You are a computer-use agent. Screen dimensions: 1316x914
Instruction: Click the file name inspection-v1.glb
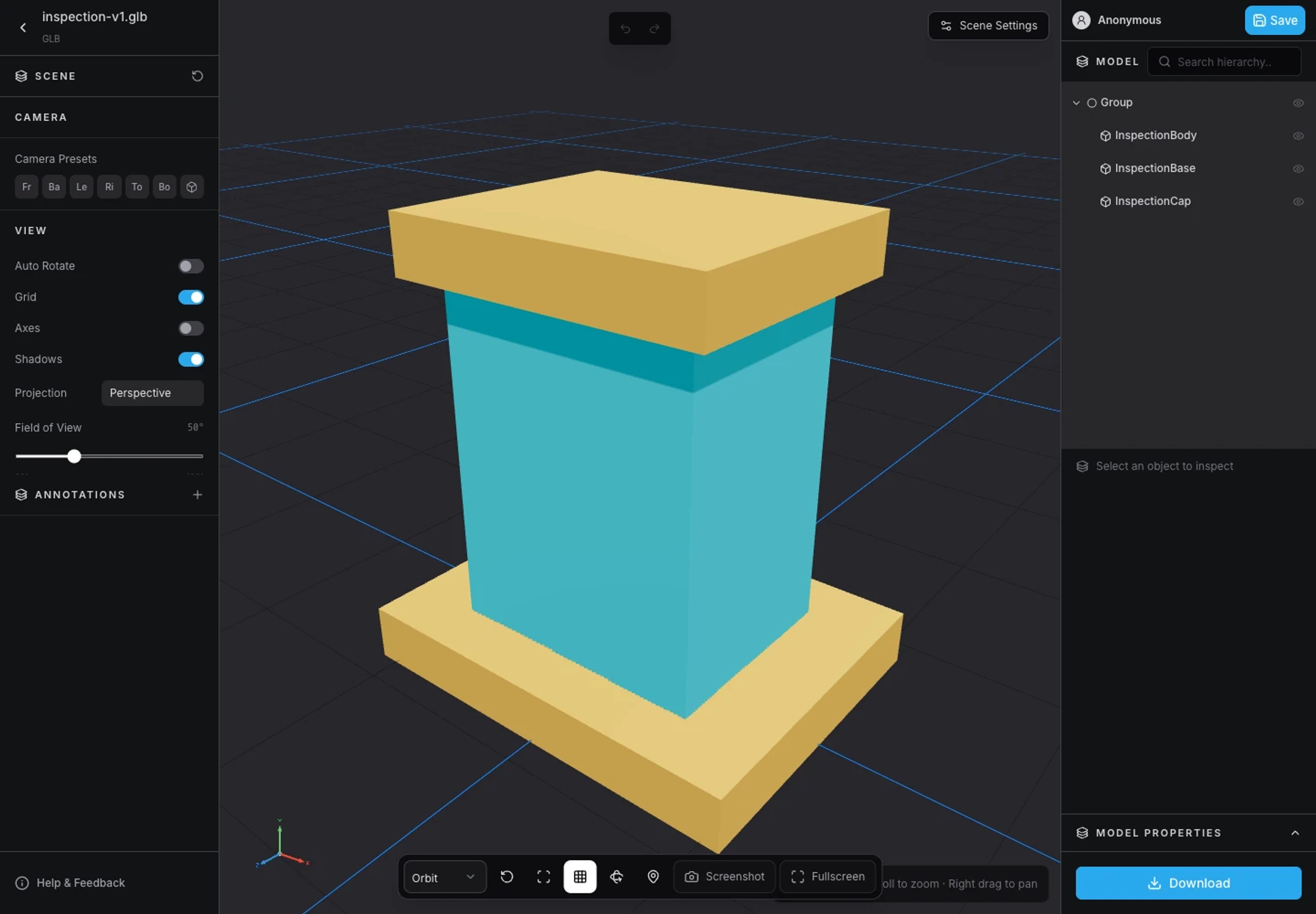pos(95,17)
